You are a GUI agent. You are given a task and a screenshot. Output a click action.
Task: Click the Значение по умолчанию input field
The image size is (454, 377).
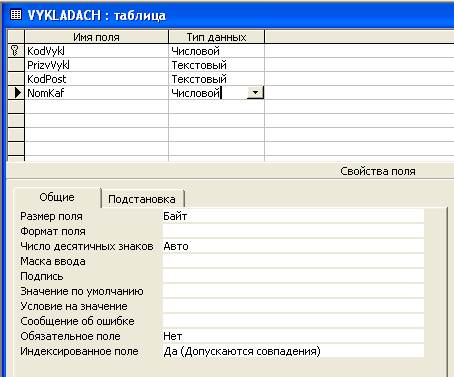(x=293, y=291)
